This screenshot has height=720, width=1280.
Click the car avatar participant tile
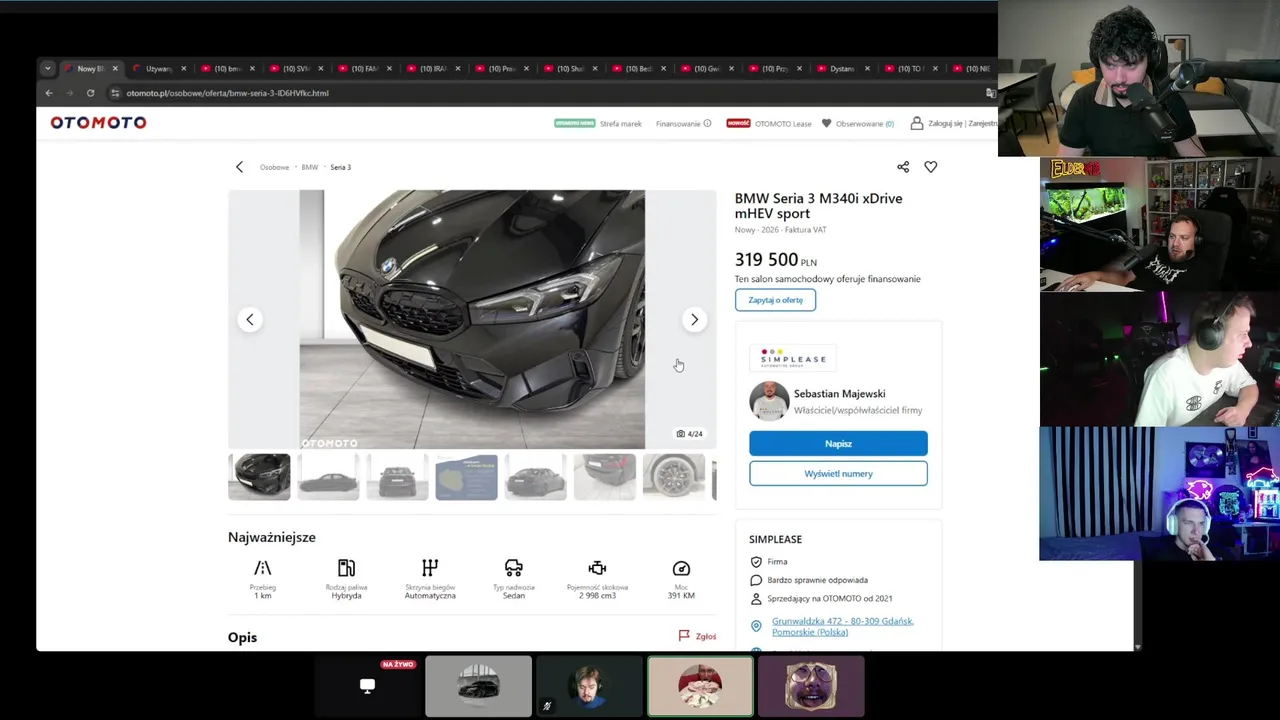pos(478,686)
